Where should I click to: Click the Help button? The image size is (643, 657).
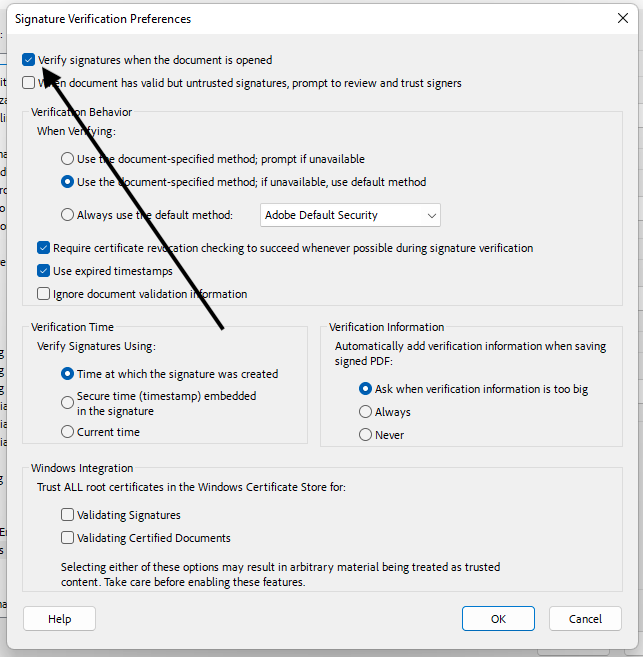(59, 619)
